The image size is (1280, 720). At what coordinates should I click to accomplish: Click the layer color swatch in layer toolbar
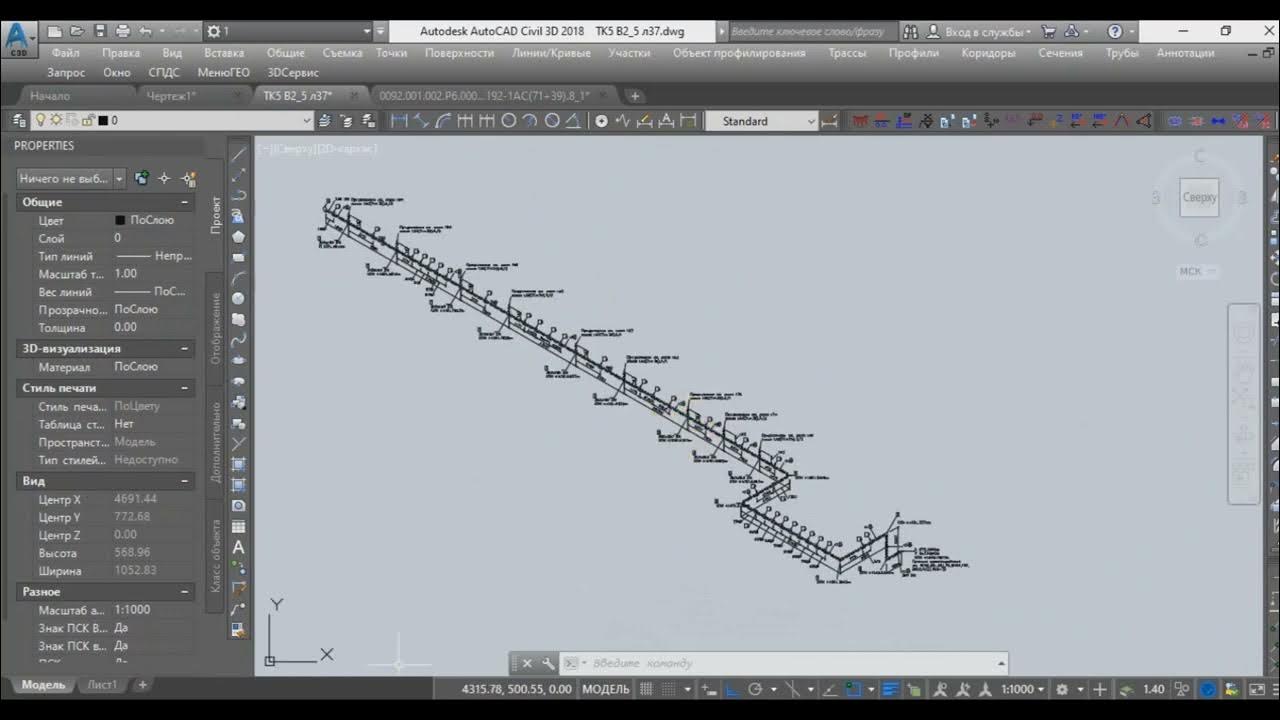pos(101,120)
